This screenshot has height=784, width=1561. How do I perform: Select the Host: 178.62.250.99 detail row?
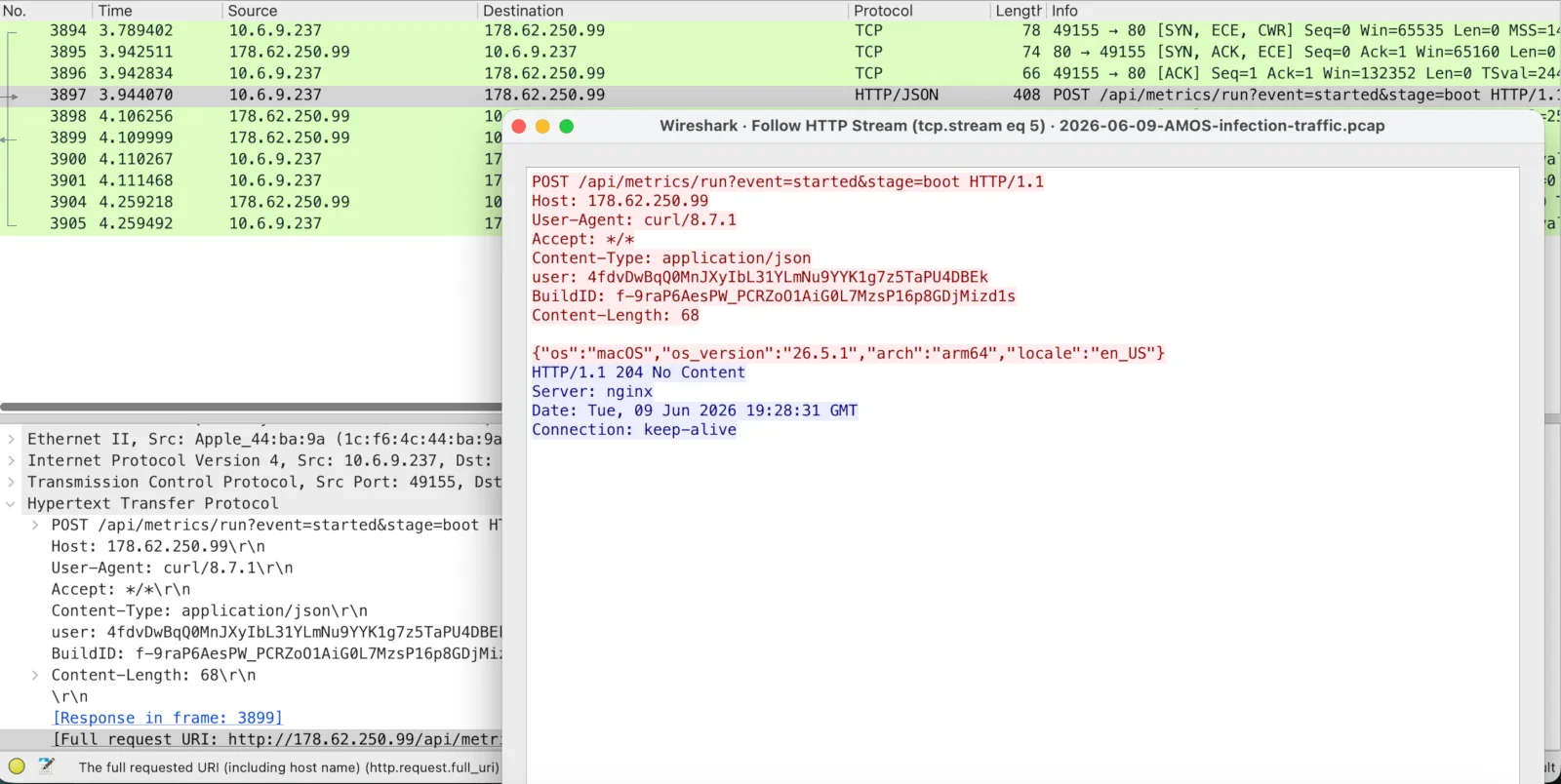pyautogui.click(x=251, y=546)
